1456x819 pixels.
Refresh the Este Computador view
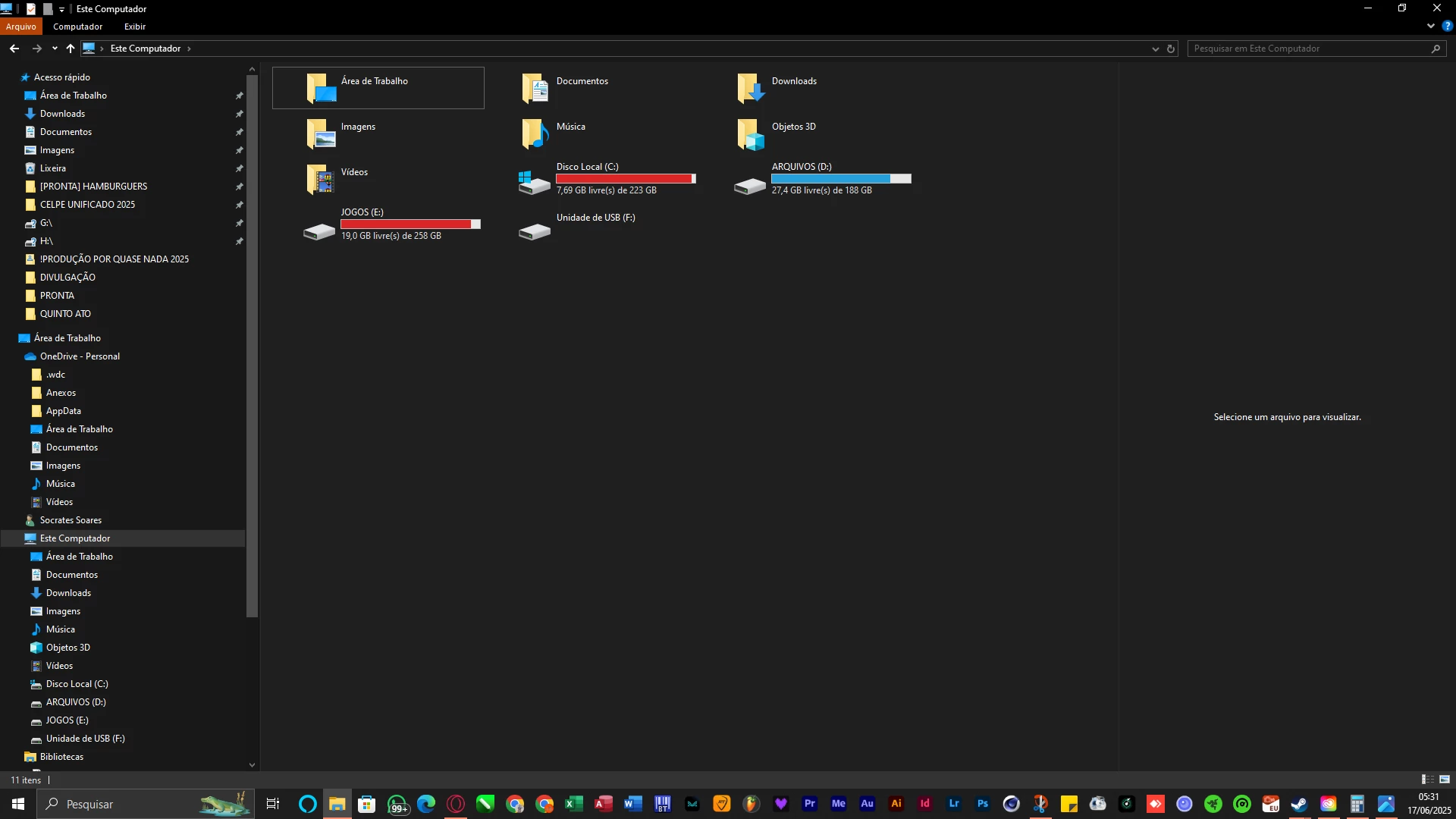pyautogui.click(x=1171, y=49)
